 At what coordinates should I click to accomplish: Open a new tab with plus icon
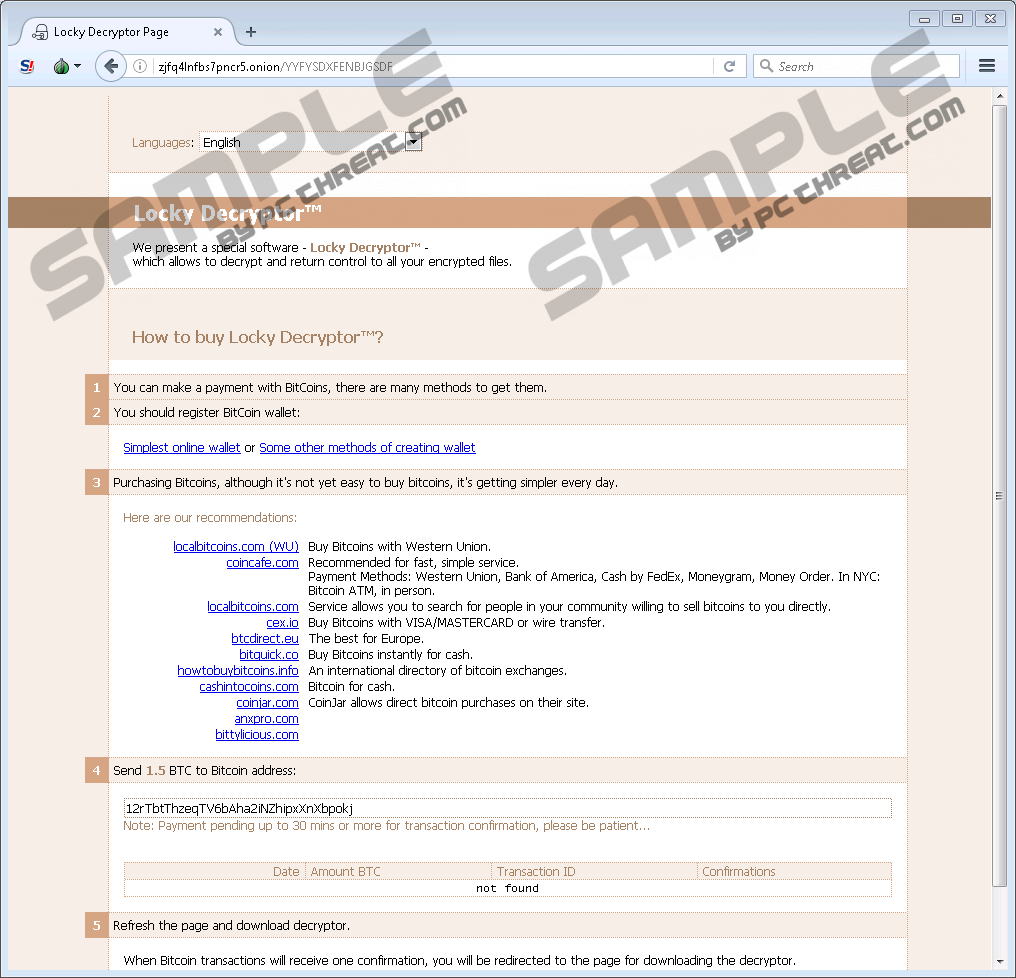click(x=251, y=32)
